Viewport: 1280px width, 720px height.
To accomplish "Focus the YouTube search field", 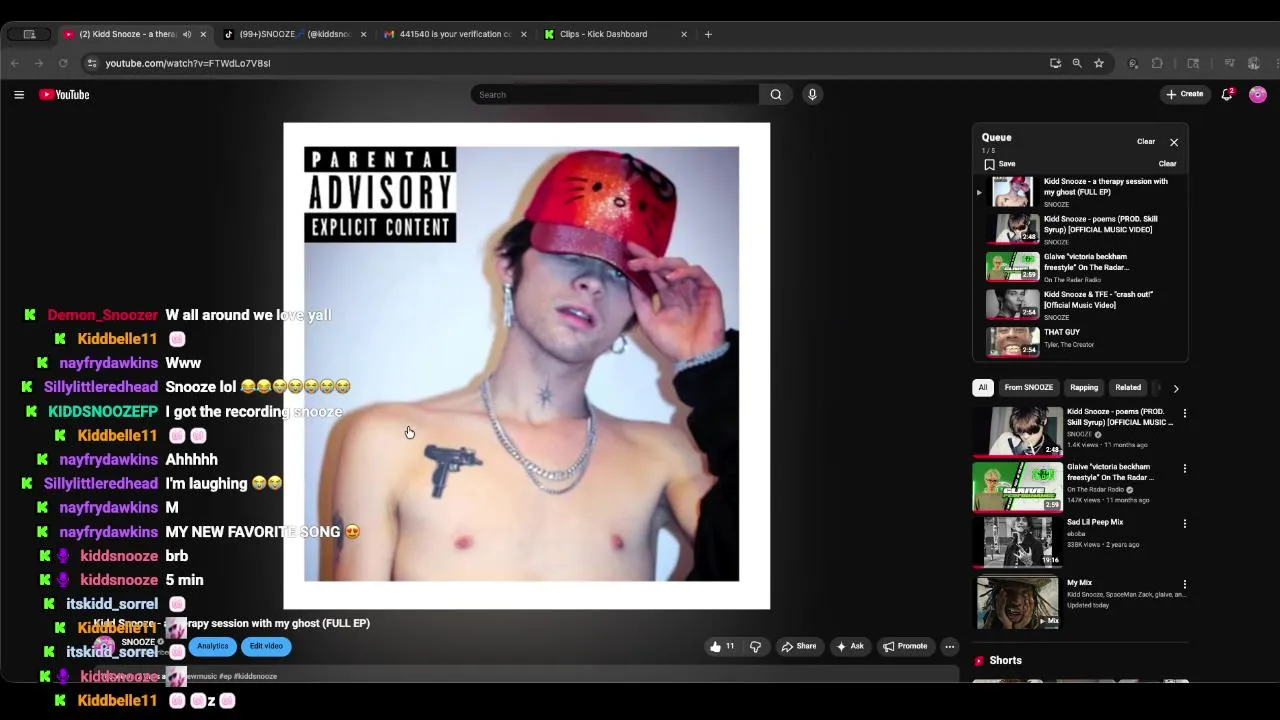I will click(x=615, y=95).
